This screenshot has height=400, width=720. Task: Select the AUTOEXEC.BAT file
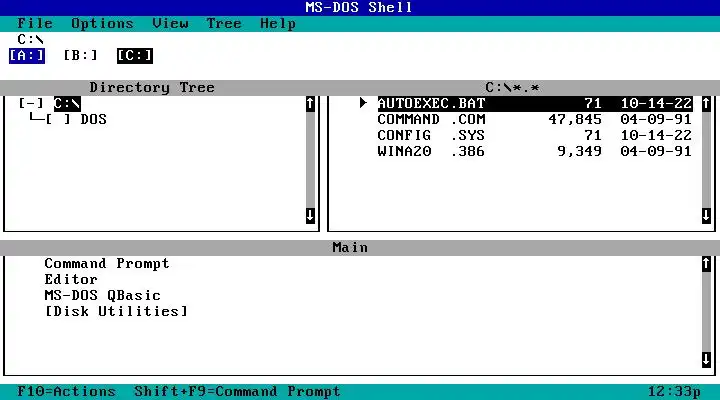tap(535, 104)
